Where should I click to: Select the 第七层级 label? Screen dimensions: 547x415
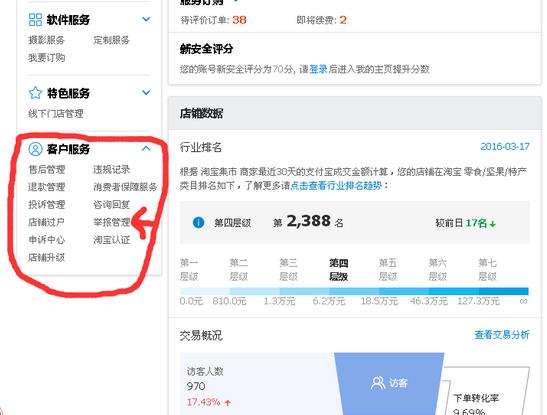pyautogui.click(x=487, y=270)
